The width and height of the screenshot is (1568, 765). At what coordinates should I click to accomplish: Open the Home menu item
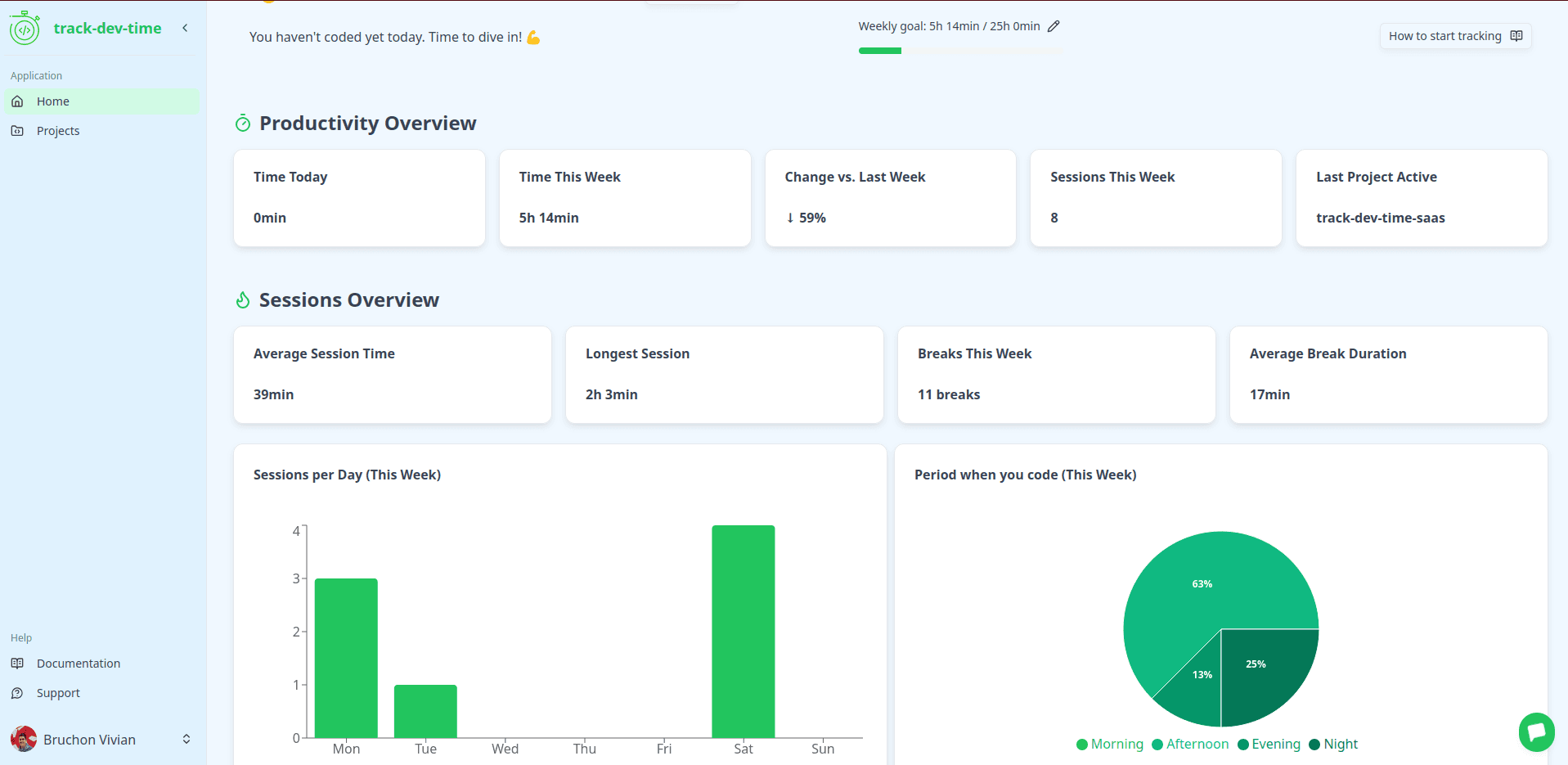(x=102, y=101)
